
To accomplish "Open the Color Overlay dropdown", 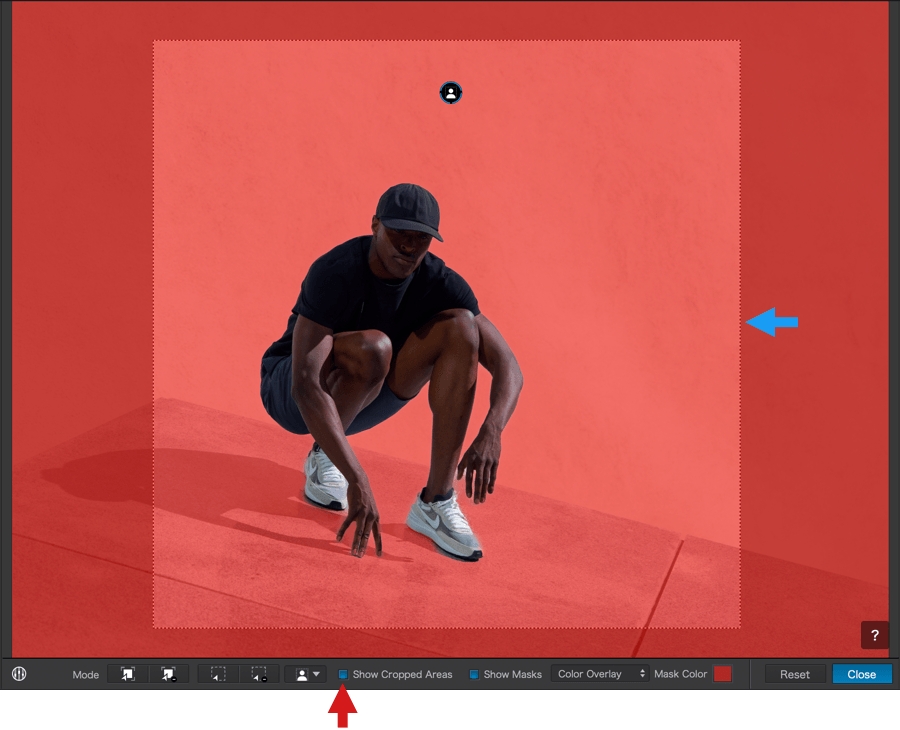I will 600,674.
